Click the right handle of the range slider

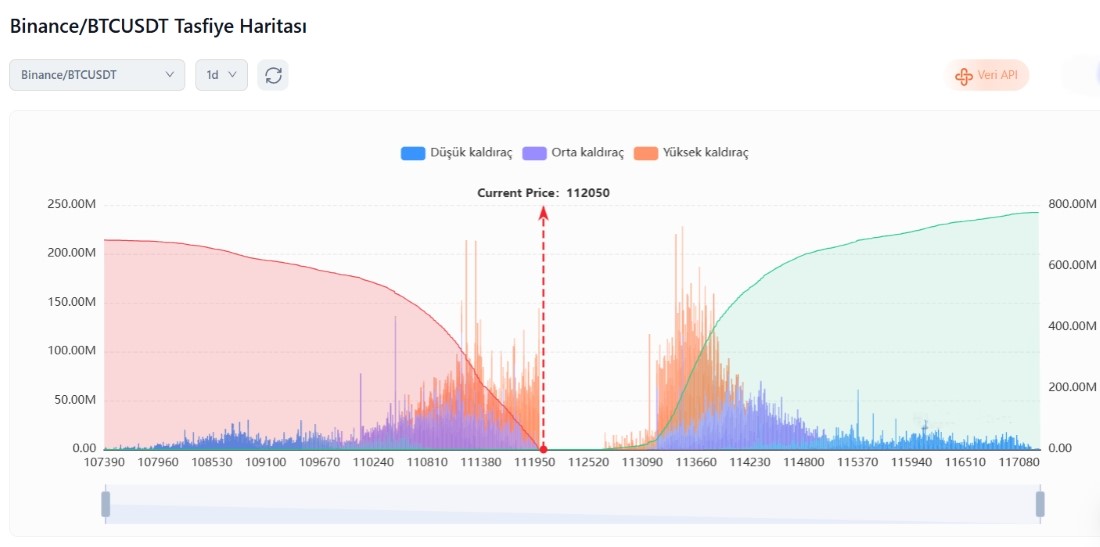click(1040, 504)
